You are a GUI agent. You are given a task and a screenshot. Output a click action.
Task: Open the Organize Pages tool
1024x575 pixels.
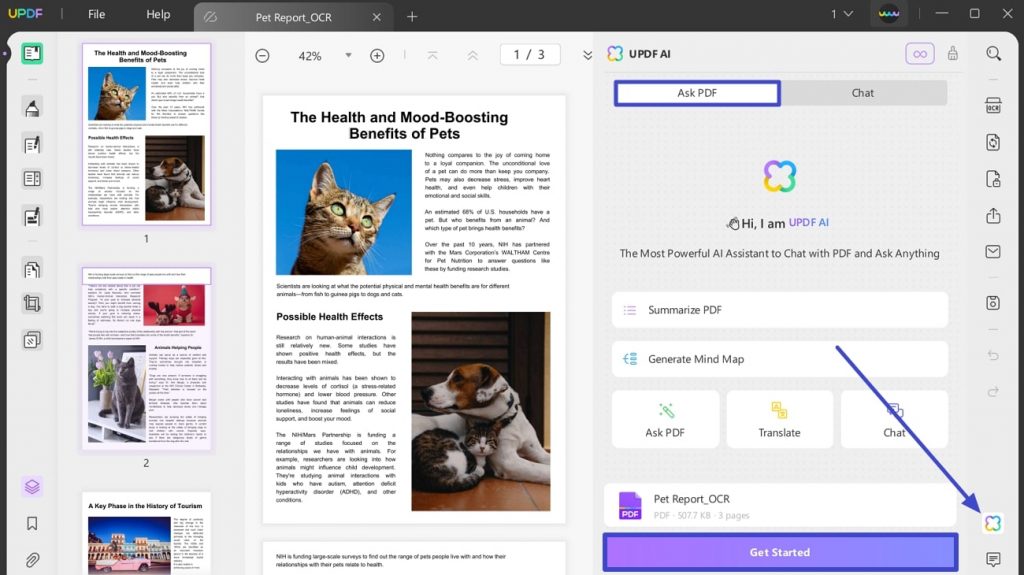(x=32, y=269)
